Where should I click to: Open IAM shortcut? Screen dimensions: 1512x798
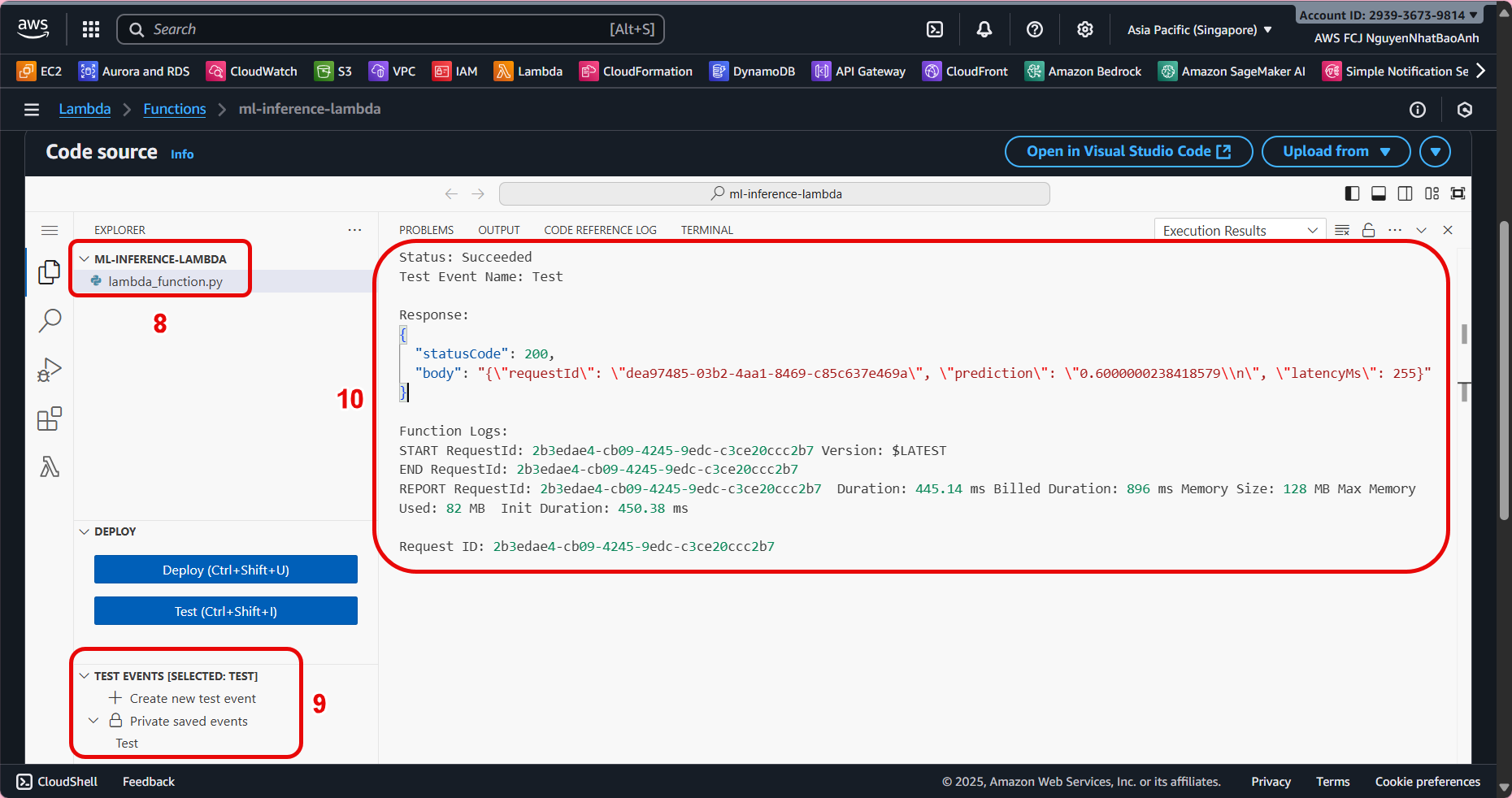point(455,72)
